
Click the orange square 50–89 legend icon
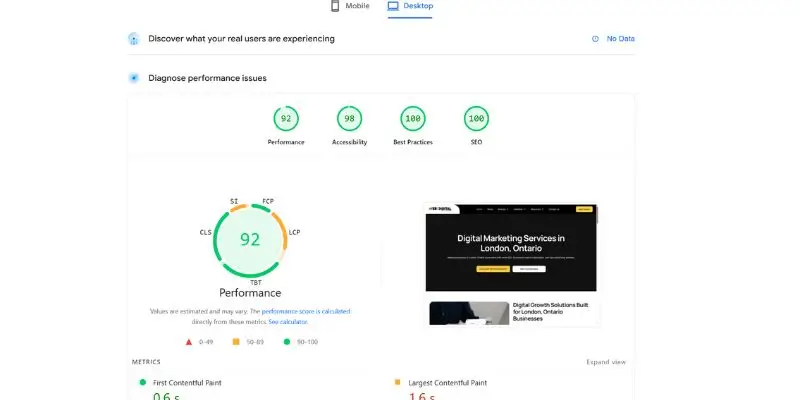(x=236, y=342)
